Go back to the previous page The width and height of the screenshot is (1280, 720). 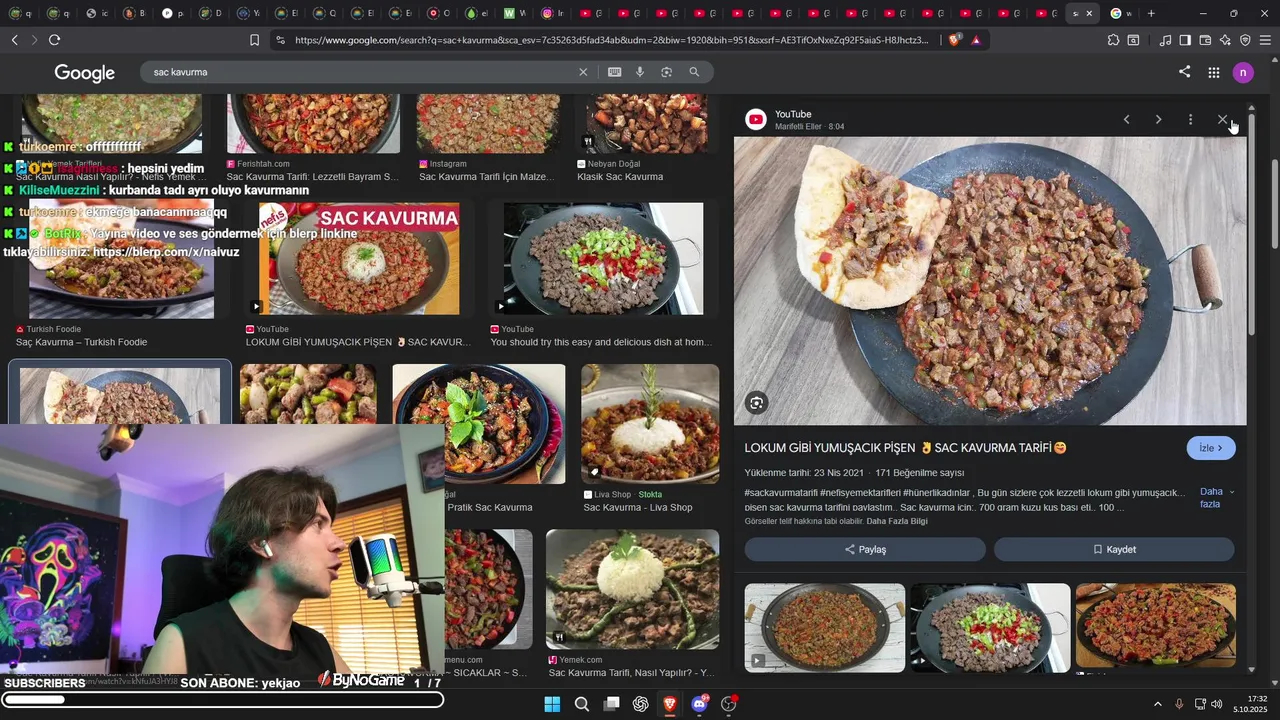(x=14, y=40)
